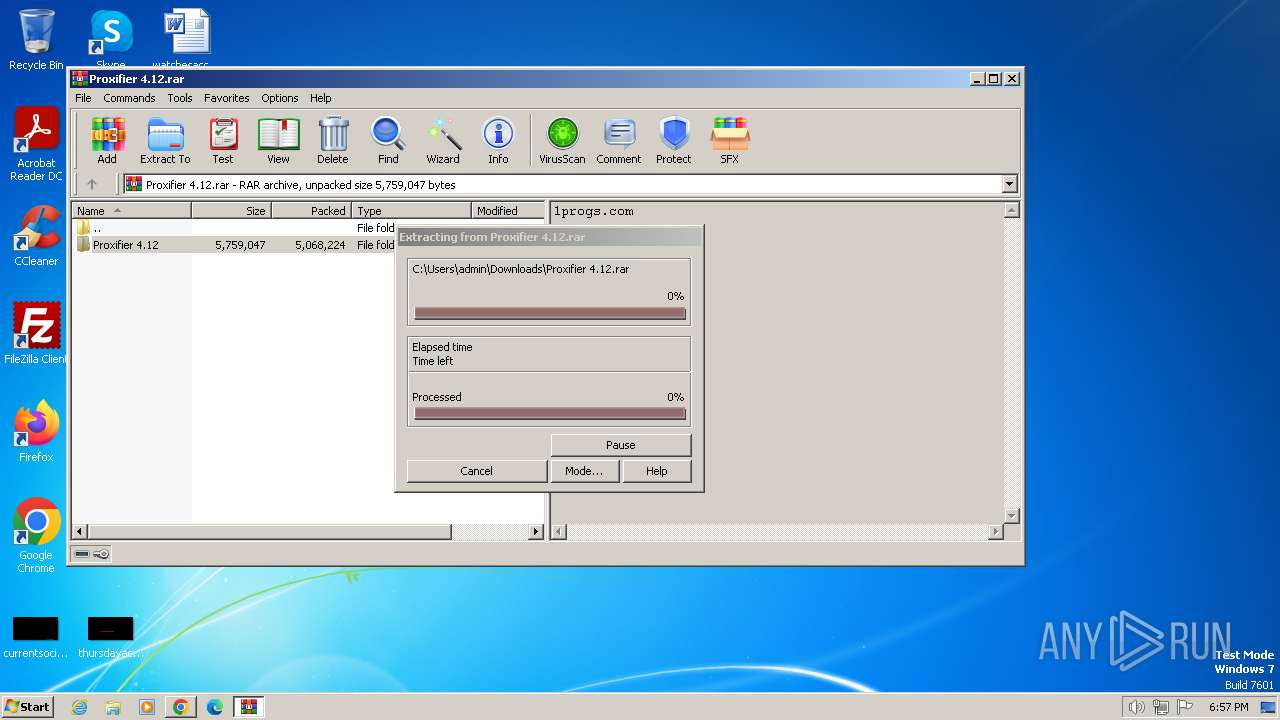Click the Extract To toolbar icon
Image resolution: width=1280 pixels, height=720 pixels.
pos(165,140)
